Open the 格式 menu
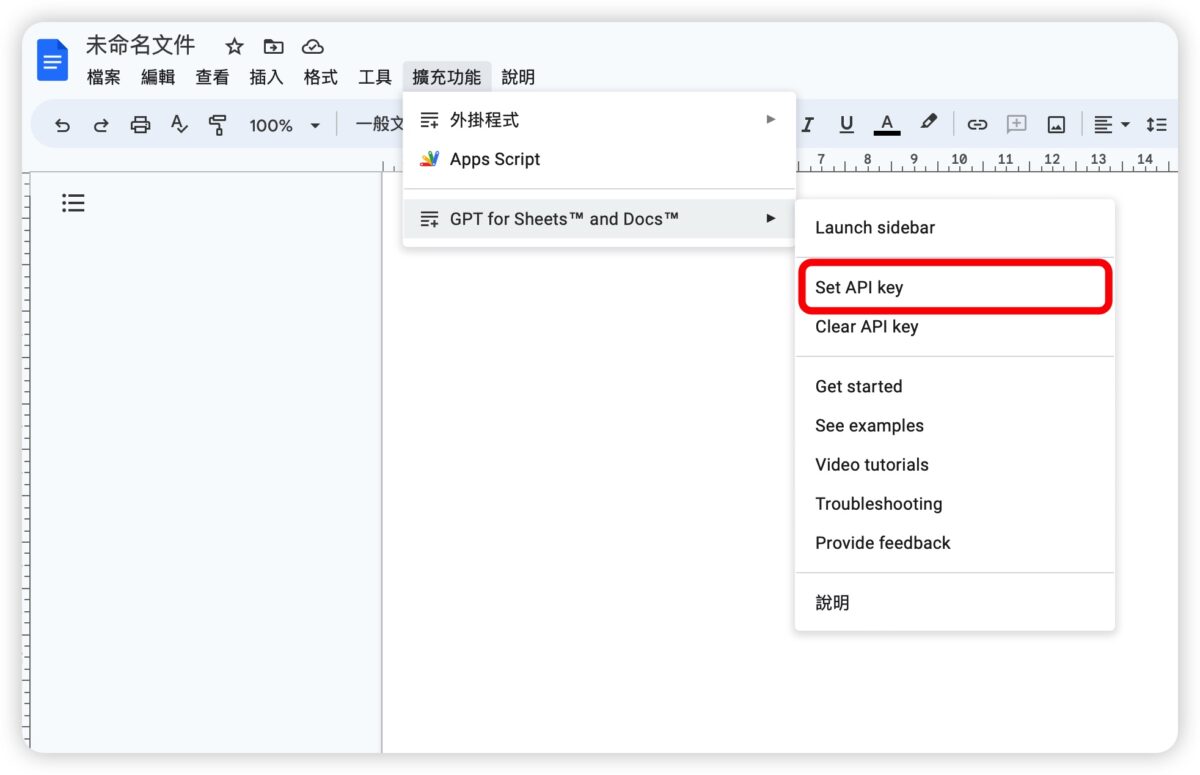 point(321,77)
